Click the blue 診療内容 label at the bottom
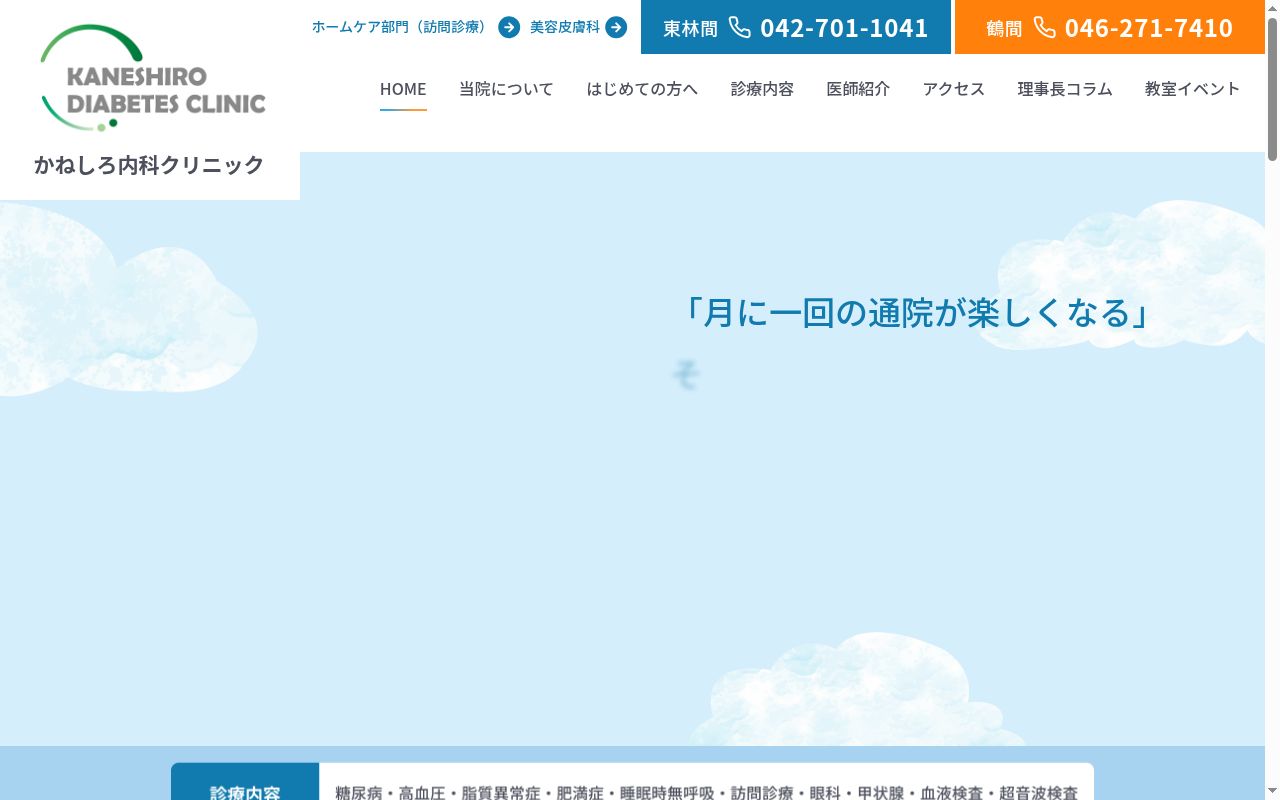This screenshot has width=1280, height=800. (245, 783)
